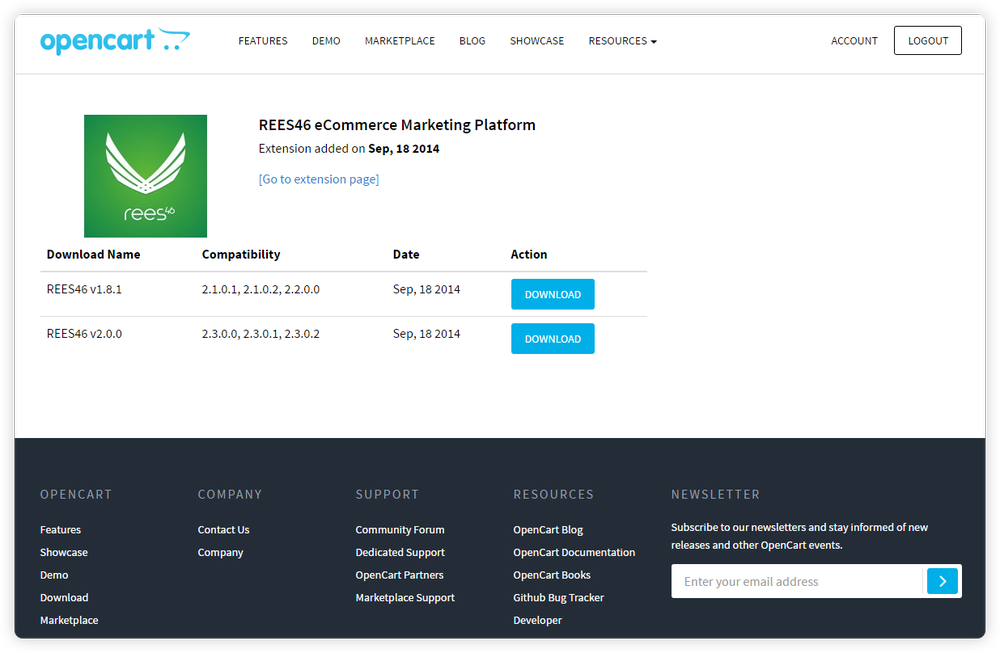Image resolution: width=1000 pixels, height=653 pixels.
Task: Click compatibility text 2.3.0.0, 2.3.0.1, 2.3.0.2
Action: click(261, 334)
